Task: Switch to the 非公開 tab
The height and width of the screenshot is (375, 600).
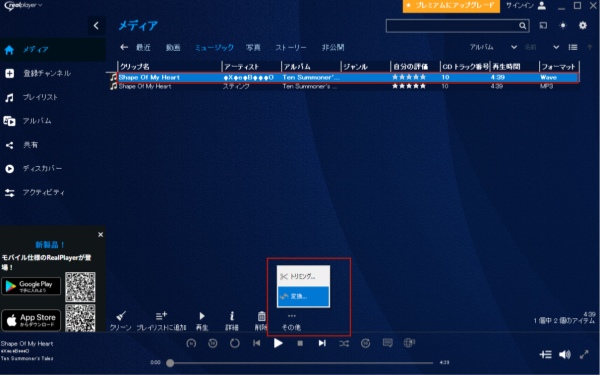Action: [x=333, y=47]
